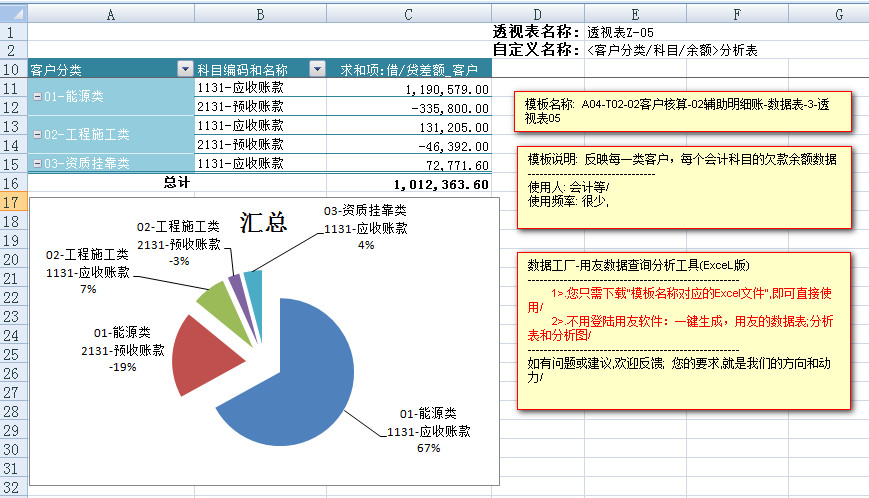Collapse the 03-资质挂靠类 pivot group
This screenshot has width=869, height=498.
pos(37,163)
